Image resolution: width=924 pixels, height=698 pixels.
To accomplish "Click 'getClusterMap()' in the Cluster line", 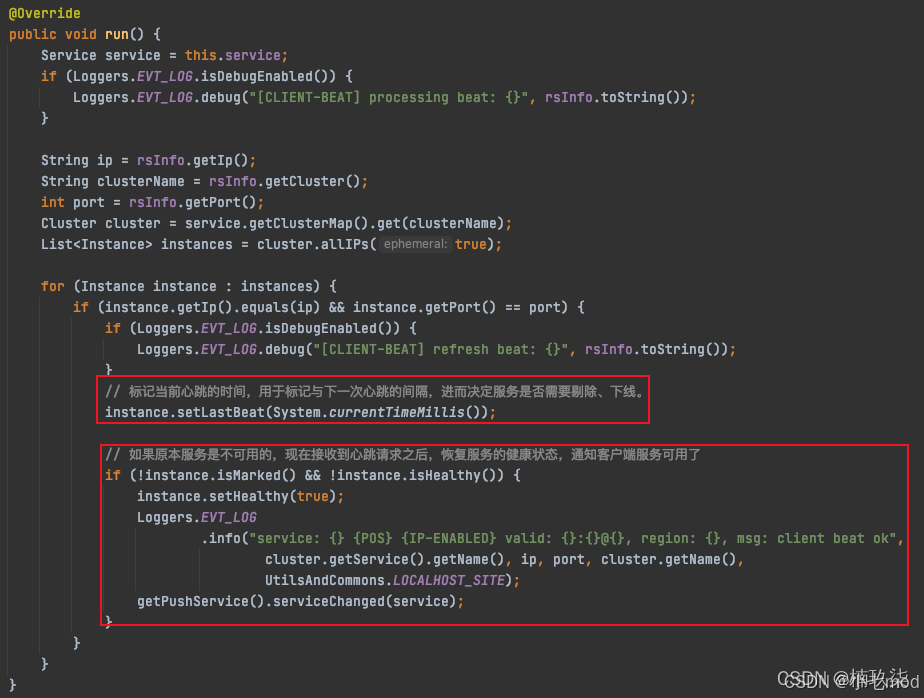I will click(x=309, y=223).
